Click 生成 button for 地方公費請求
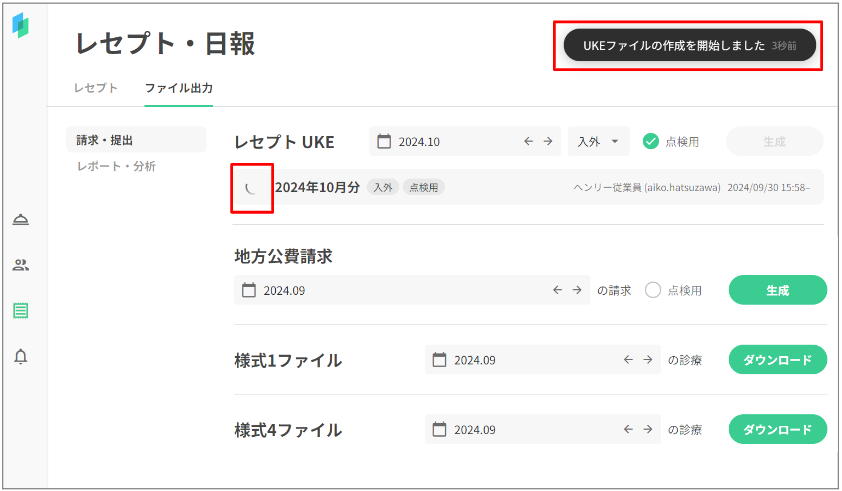This screenshot has width=842, height=491. tap(777, 291)
